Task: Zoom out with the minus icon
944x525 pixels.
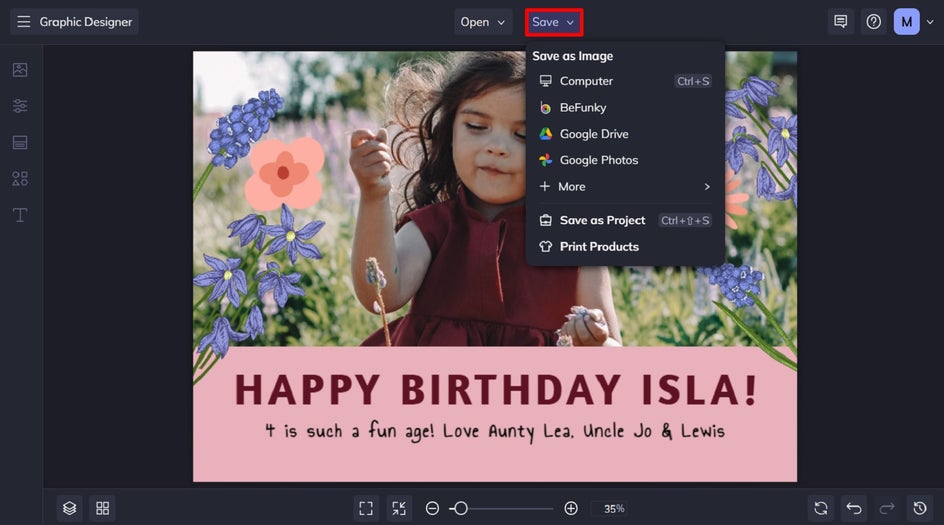Action: (x=432, y=508)
